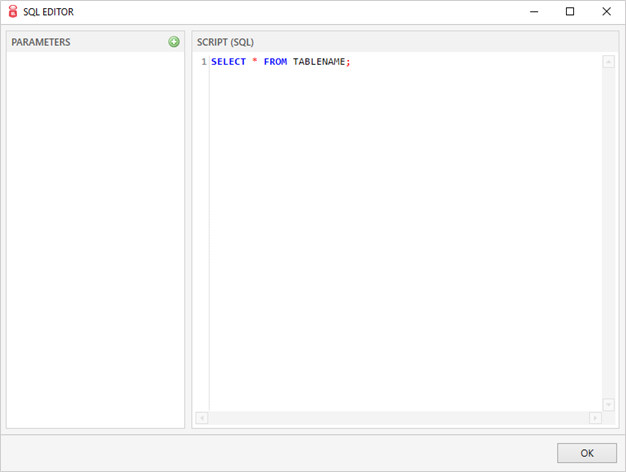Screen dimensions: 626x472
Task: Click the SCRIPT (SQL) panel header
Action: [x=225, y=42]
